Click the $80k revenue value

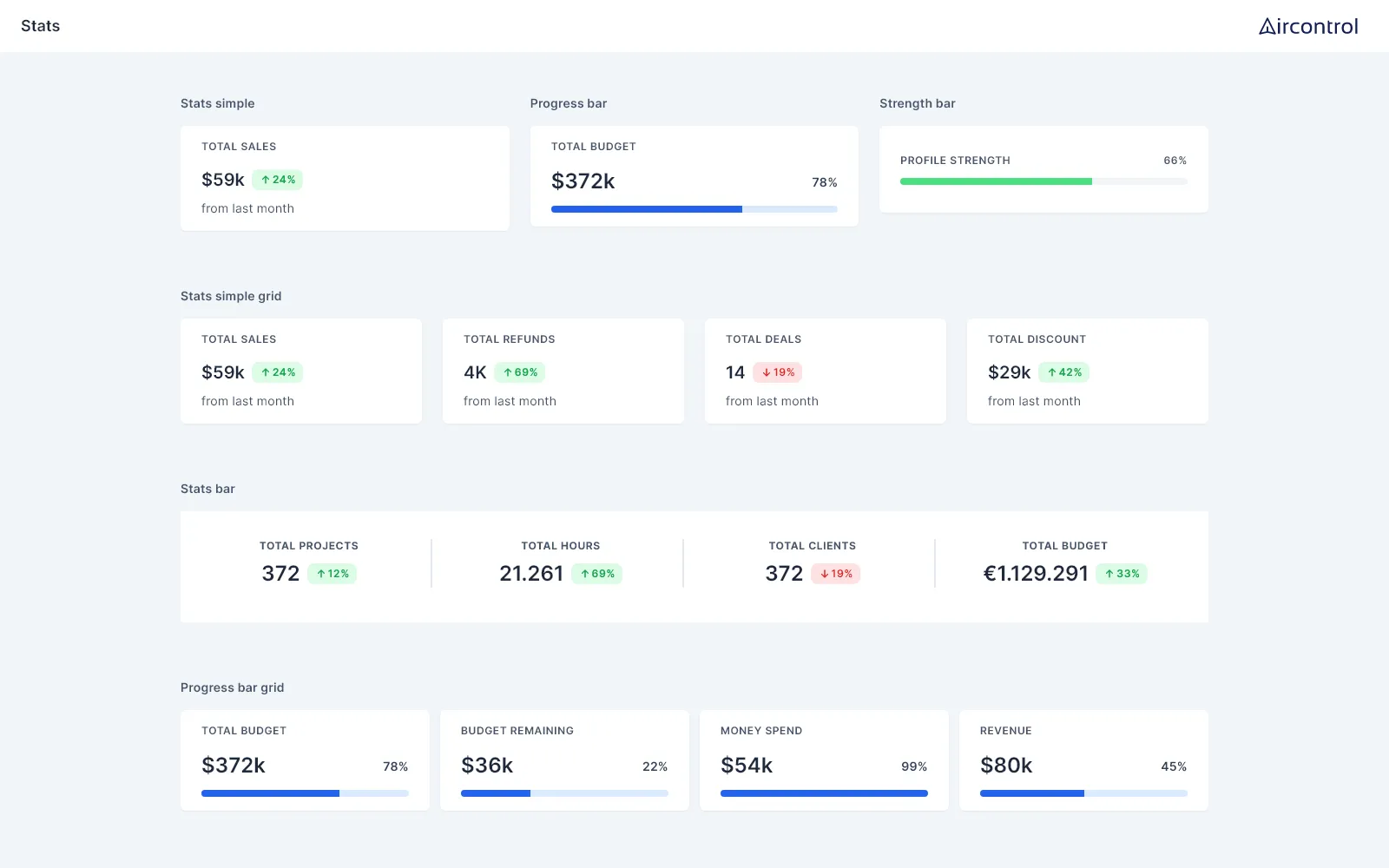pyautogui.click(x=1006, y=766)
